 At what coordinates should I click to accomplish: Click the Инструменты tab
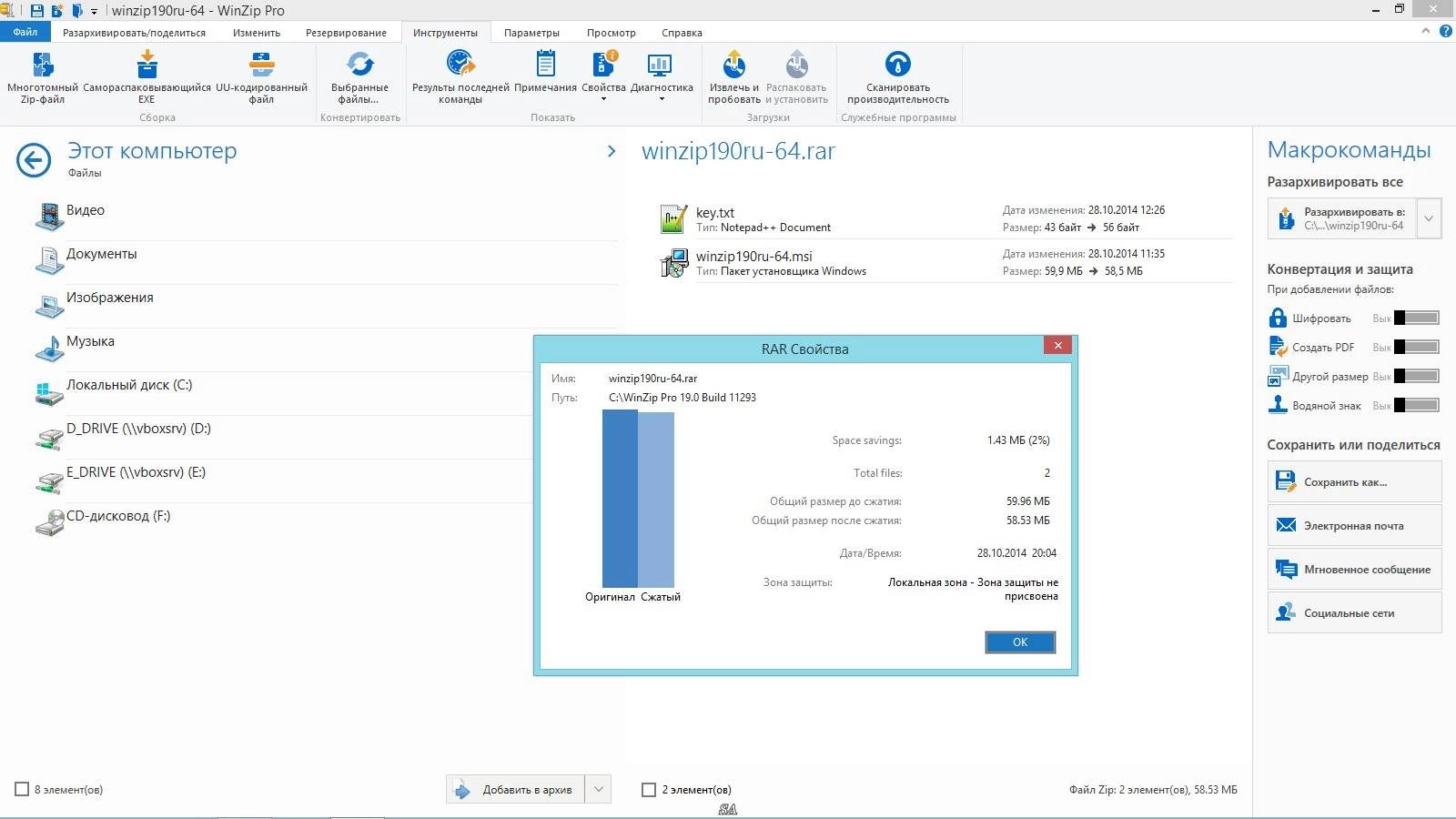point(445,33)
